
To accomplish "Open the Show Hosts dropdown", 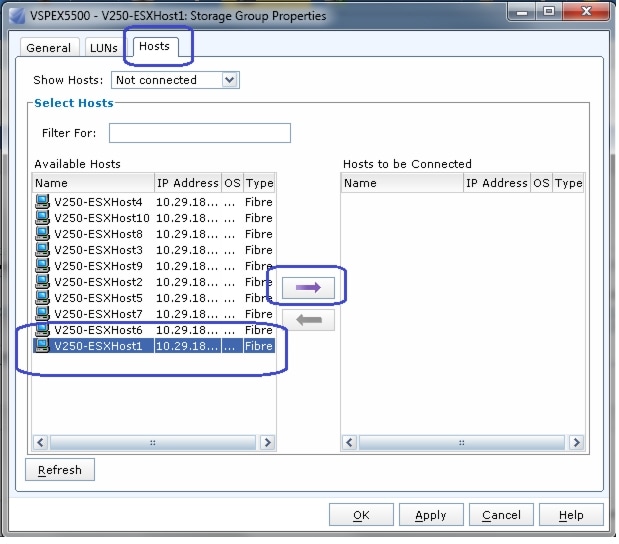I will tap(230, 80).
